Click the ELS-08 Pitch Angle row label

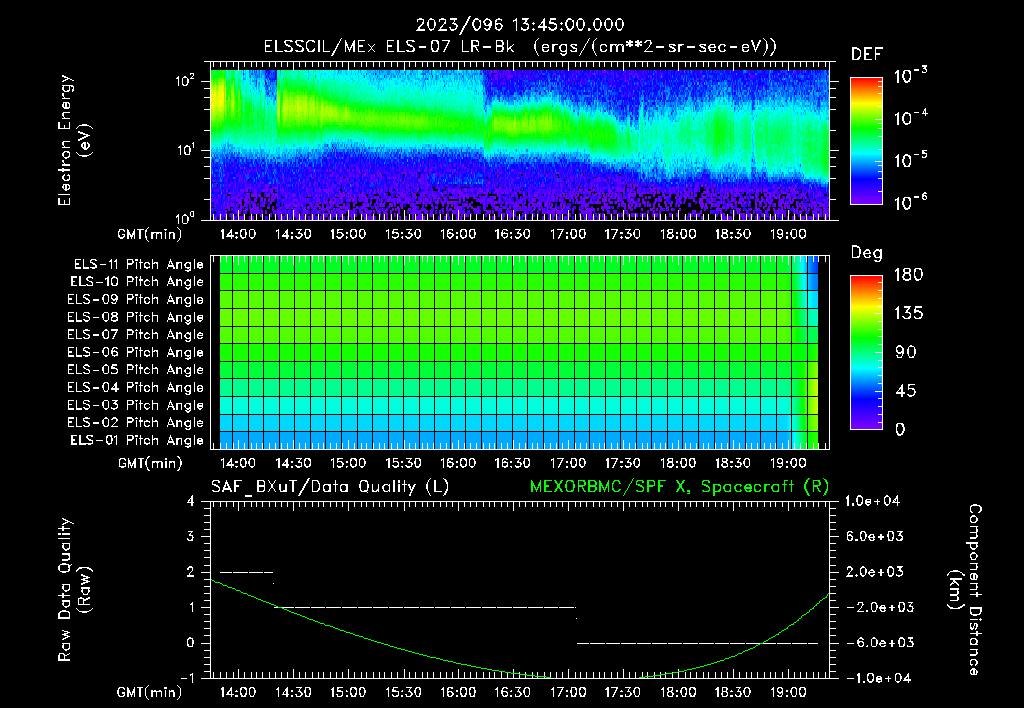pos(135,317)
